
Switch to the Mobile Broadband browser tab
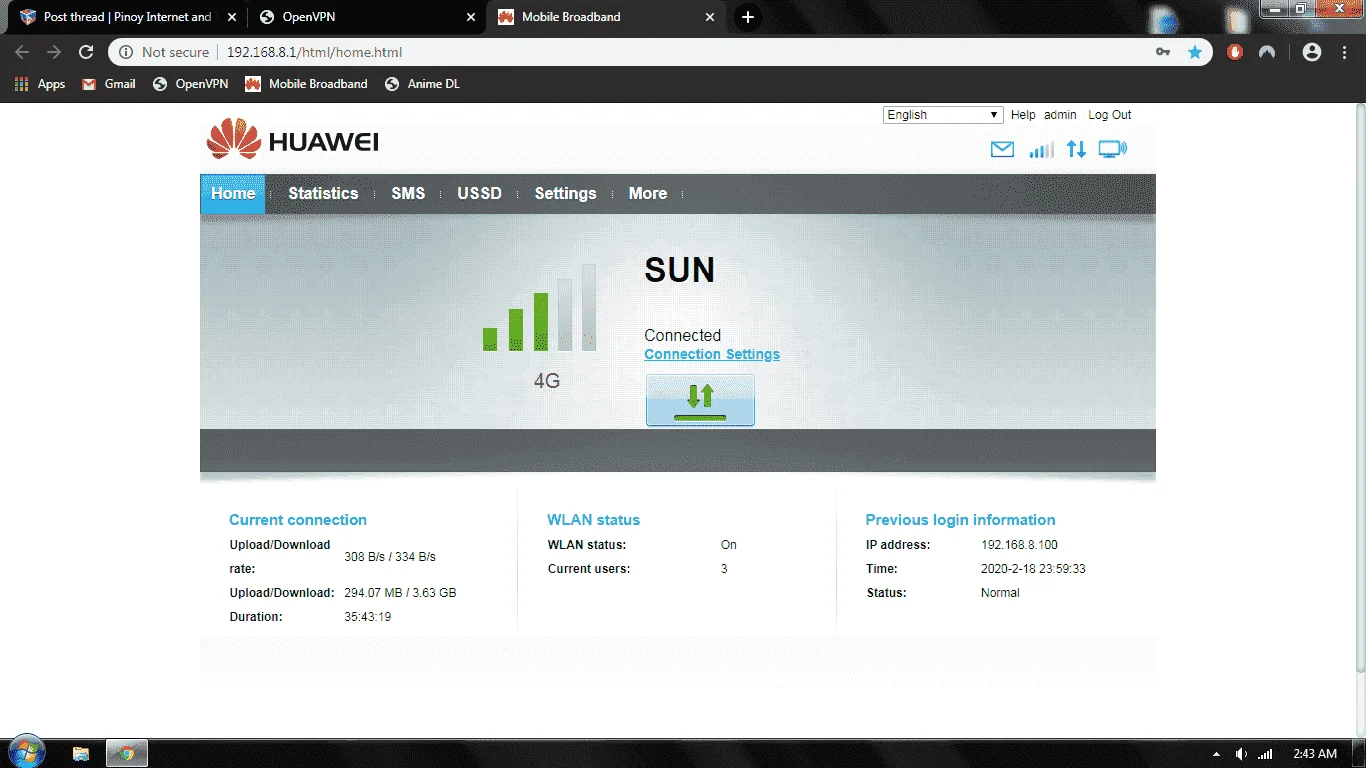tap(606, 17)
